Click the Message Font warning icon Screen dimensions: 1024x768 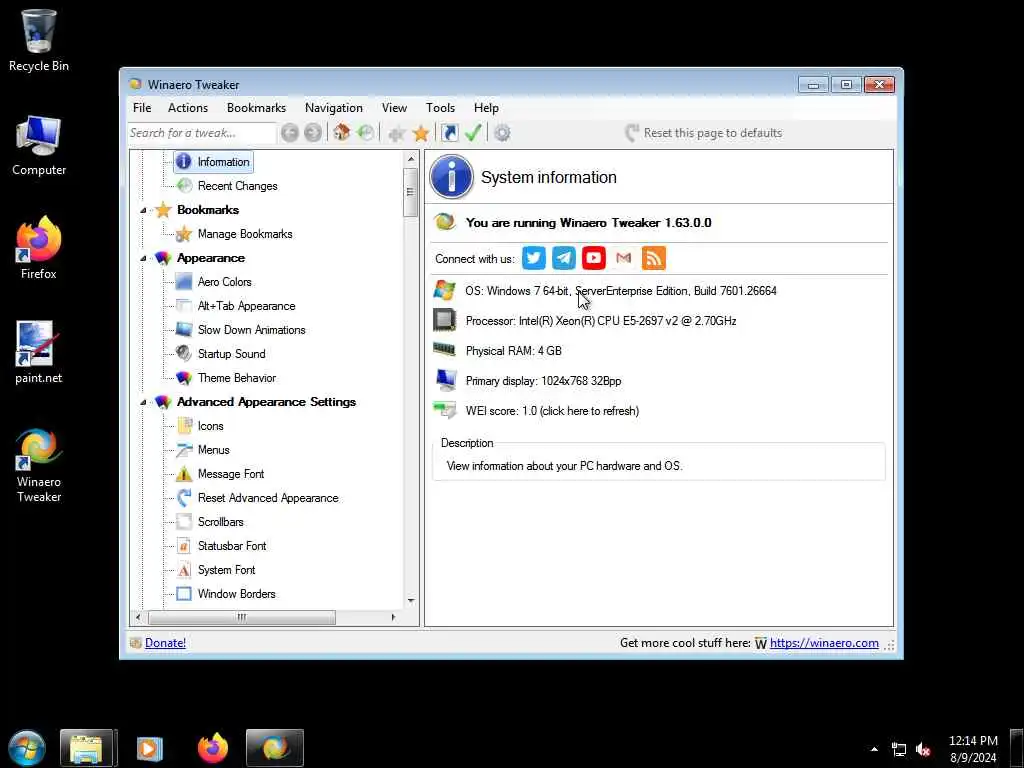click(x=184, y=473)
